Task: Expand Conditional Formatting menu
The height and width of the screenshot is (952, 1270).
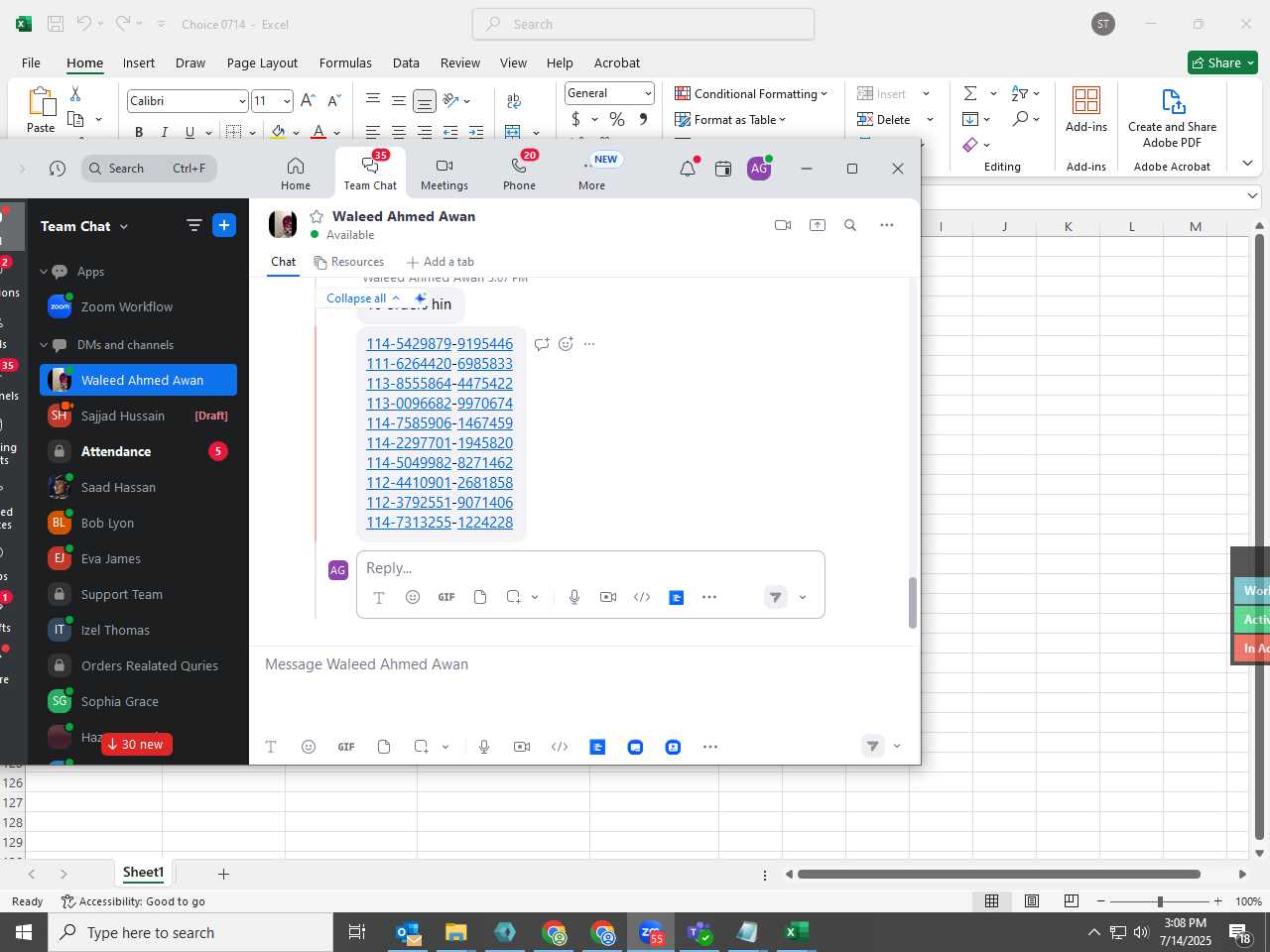Action: [x=751, y=93]
